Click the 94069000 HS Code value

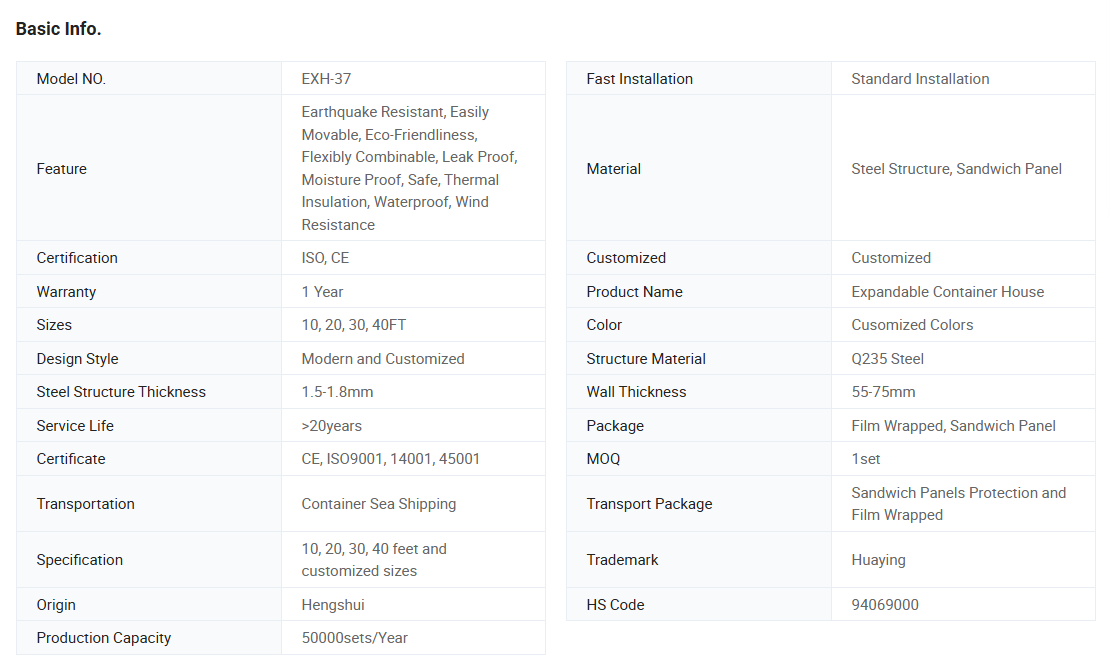pyautogui.click(x=885, y=605)
